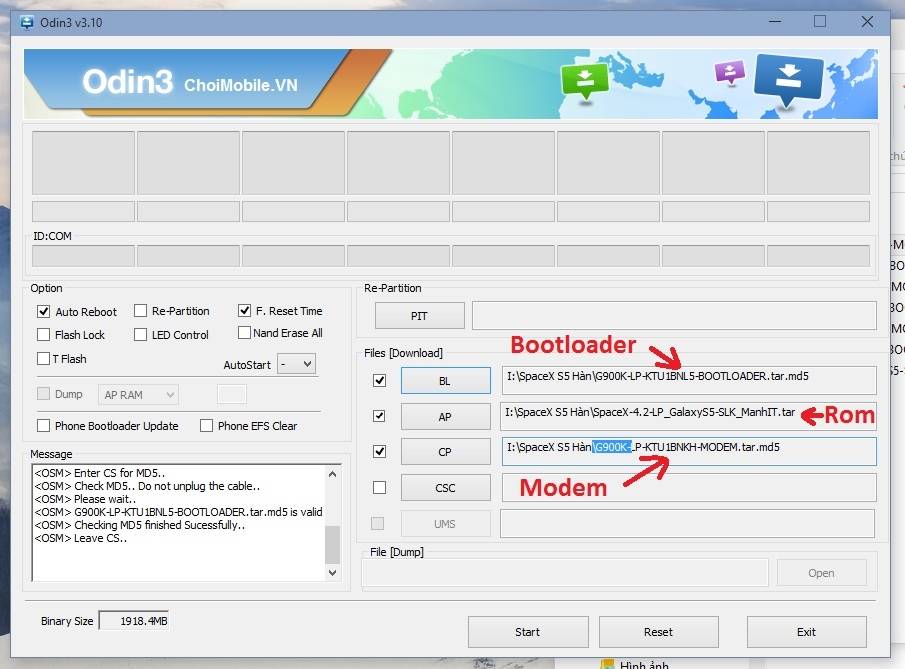Click the BL file browse button
Image resolution: width=905 pixels, height=669 pixels.
446,381
